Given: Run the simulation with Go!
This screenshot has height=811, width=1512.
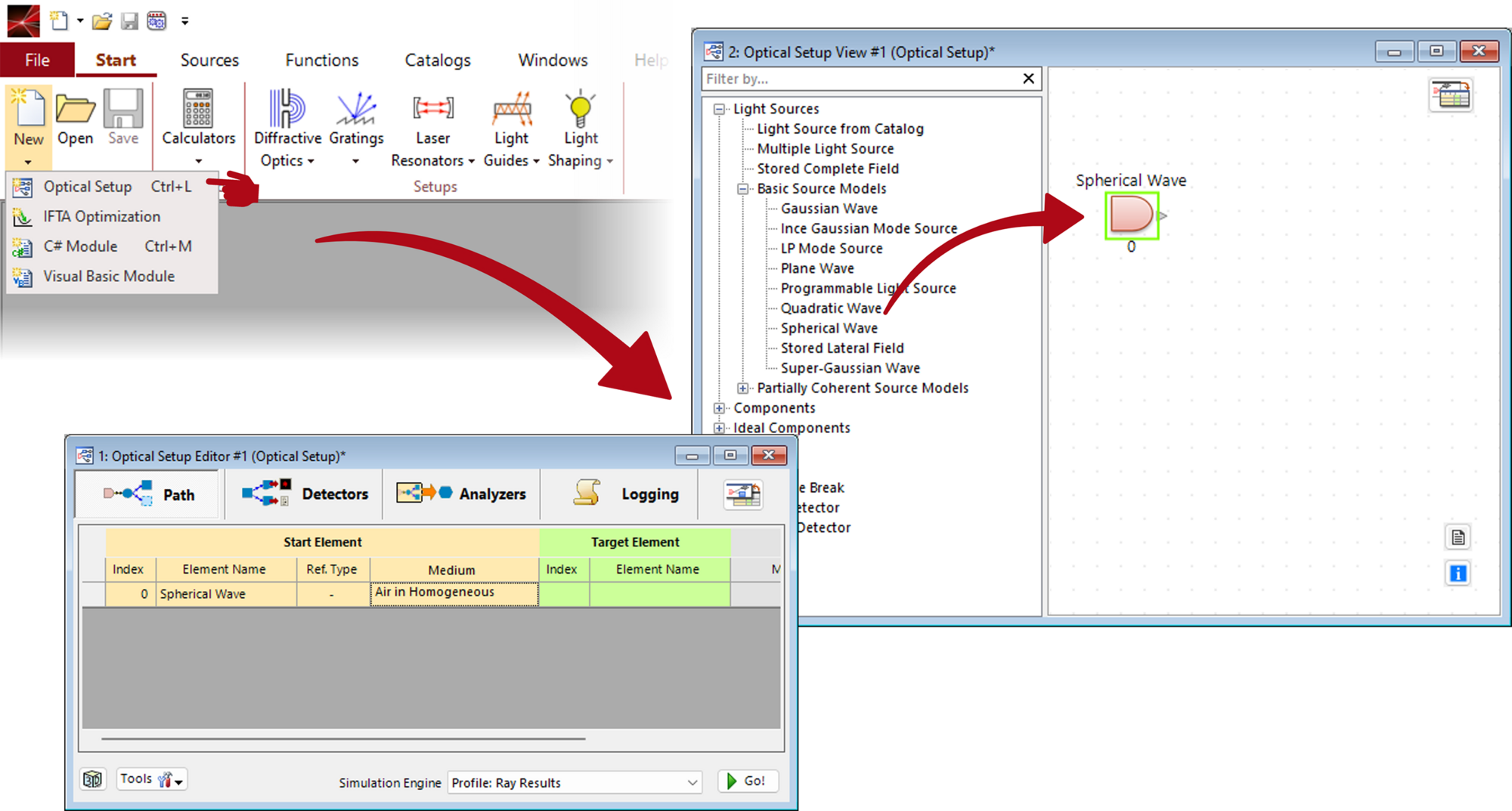Looking at the screenshot, I should (747, 781).
